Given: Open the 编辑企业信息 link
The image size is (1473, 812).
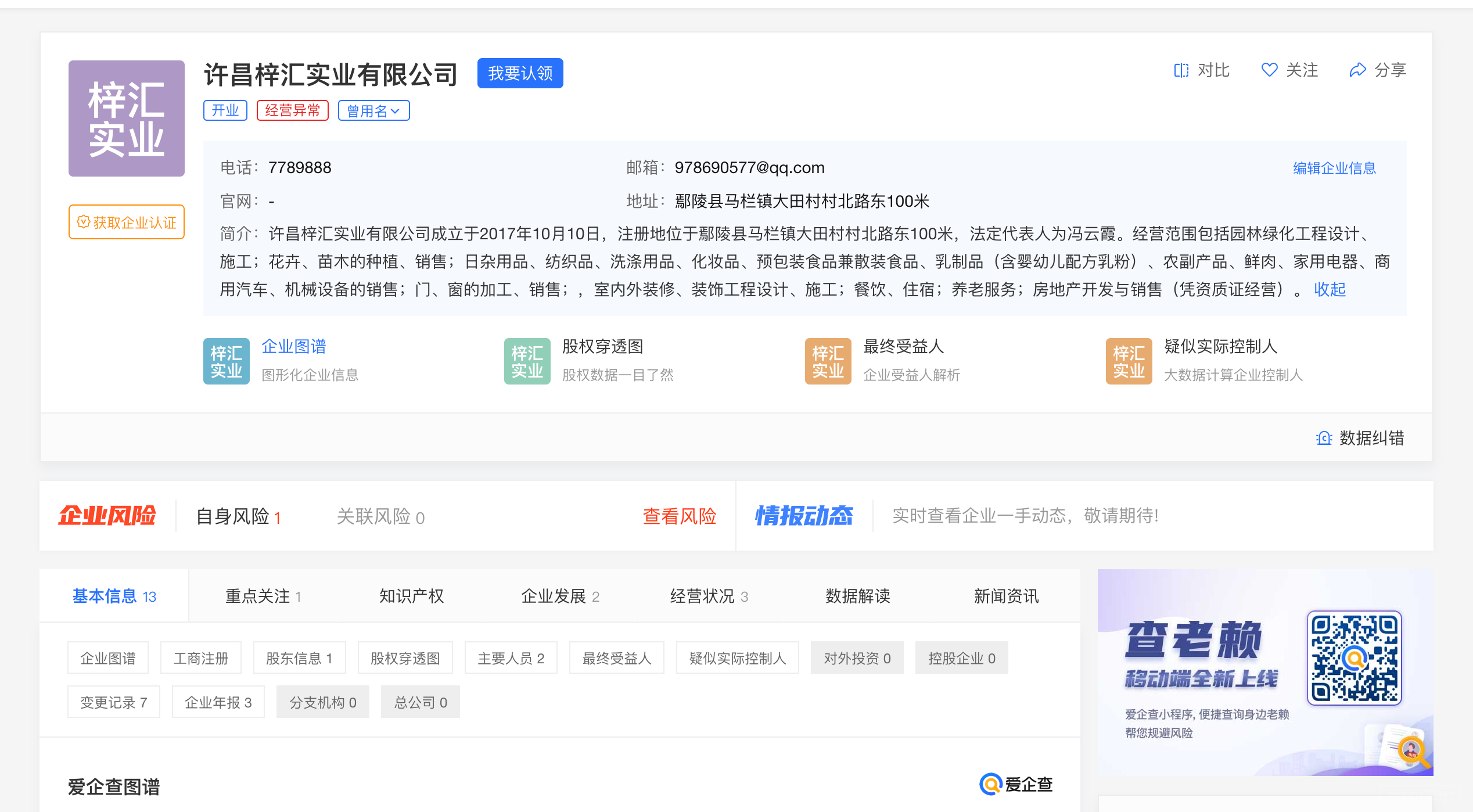Looking at the screenshot, I should [1334, 168].
